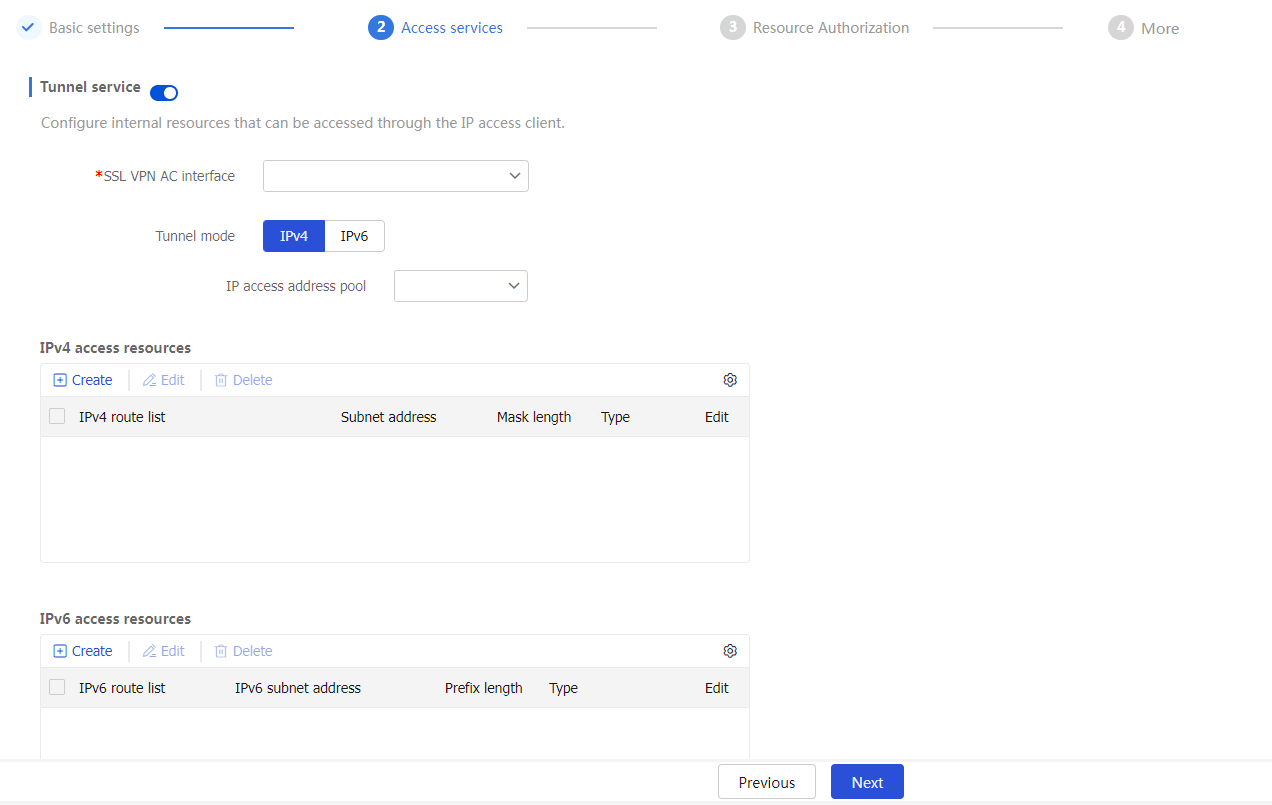This screenshot has width=1272, height=805.
Task: Select IPv4 tunnel mode
Action: [x=294, y=236]
